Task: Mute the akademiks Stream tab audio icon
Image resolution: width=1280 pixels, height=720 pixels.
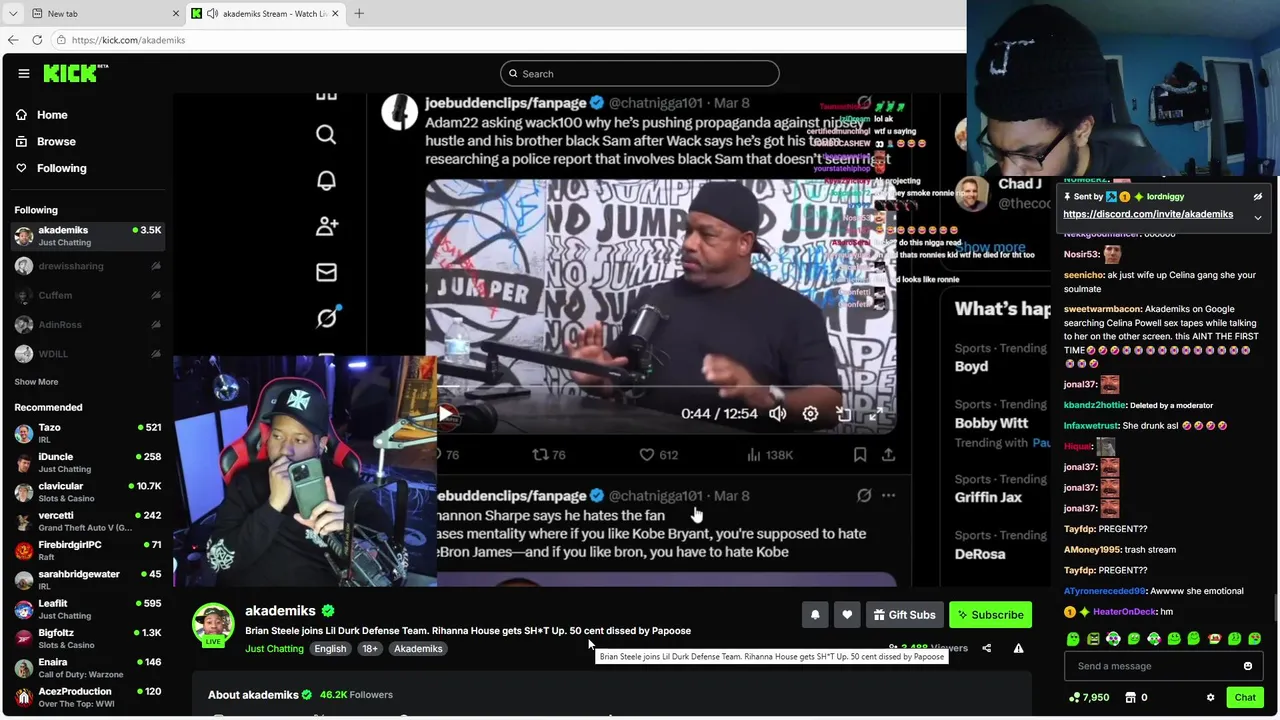Action: click(212, 13)
